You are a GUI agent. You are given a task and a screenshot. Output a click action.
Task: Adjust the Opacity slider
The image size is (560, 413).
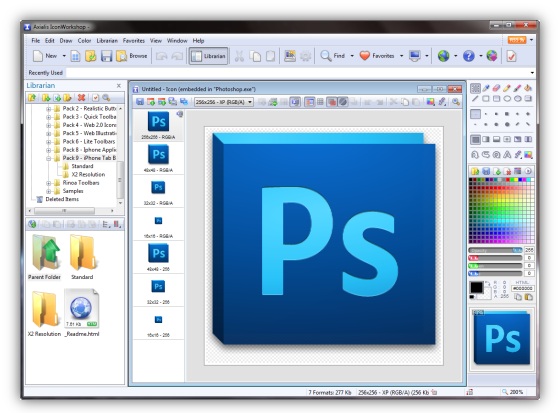pyautogui.click(x=495, y=250)
